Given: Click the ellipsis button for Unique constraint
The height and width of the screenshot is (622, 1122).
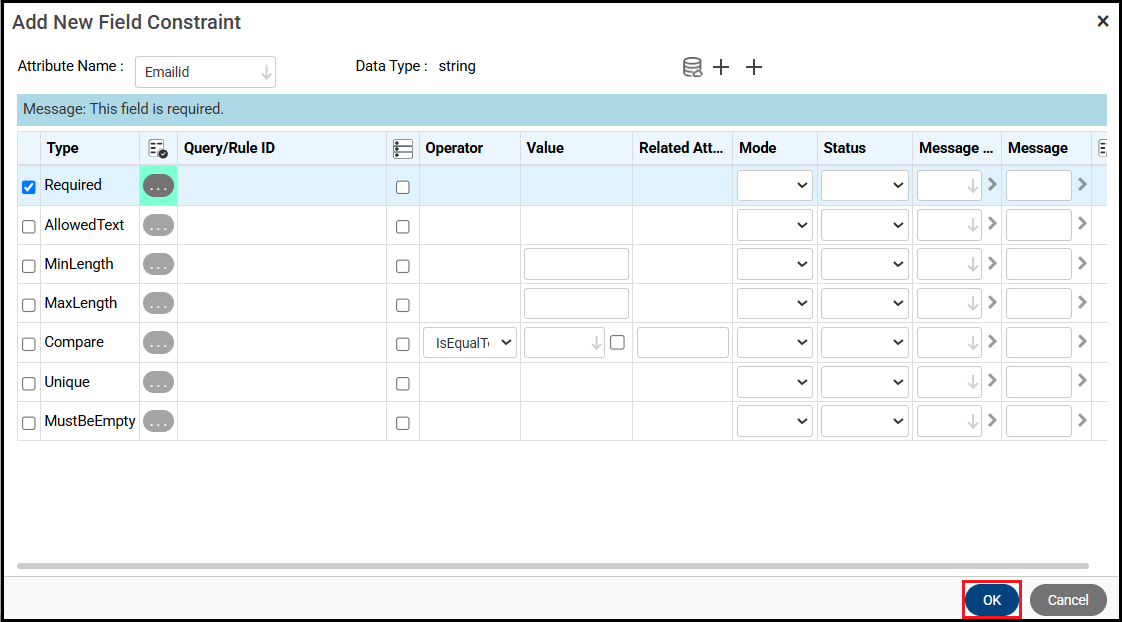Looking at the screenshot, I should tap(158, 382).
